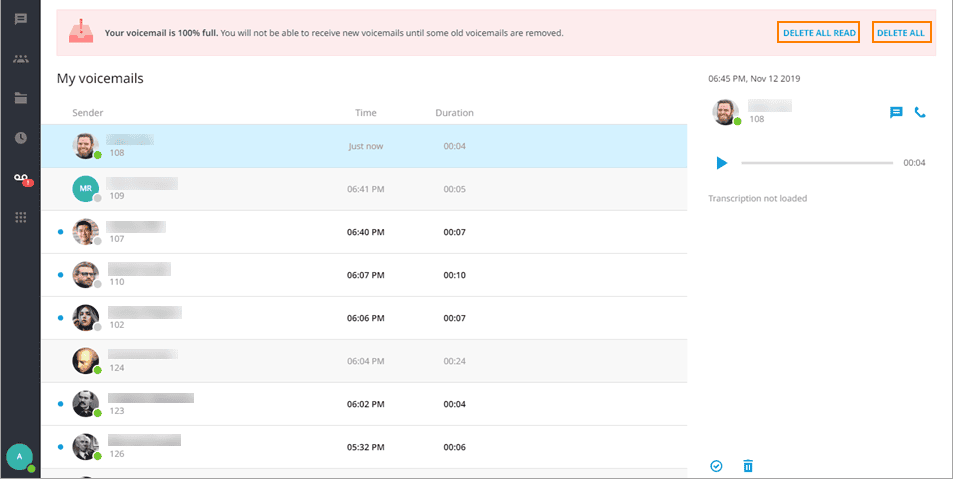
Task: Open call history clock icon
Action: pyautogui.click(x=20, y=138)
